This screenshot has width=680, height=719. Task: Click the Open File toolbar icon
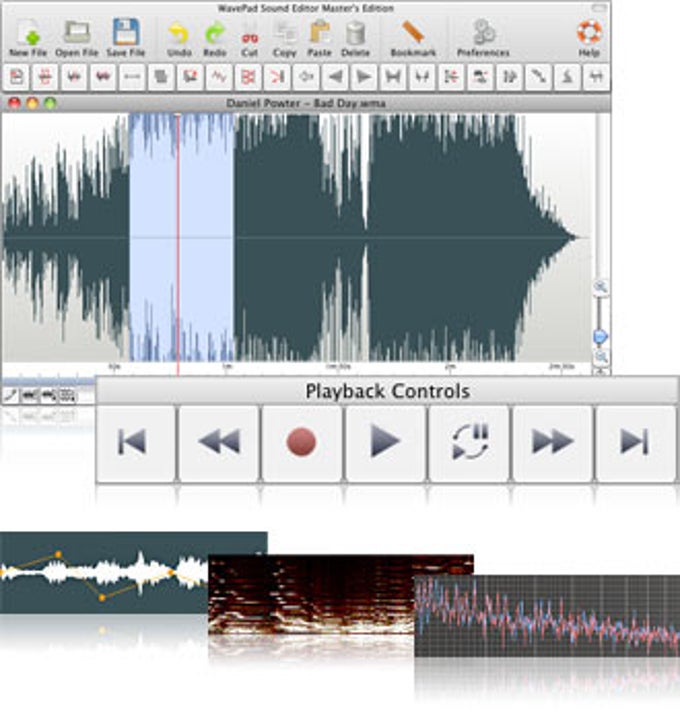(x=77, y=38)
